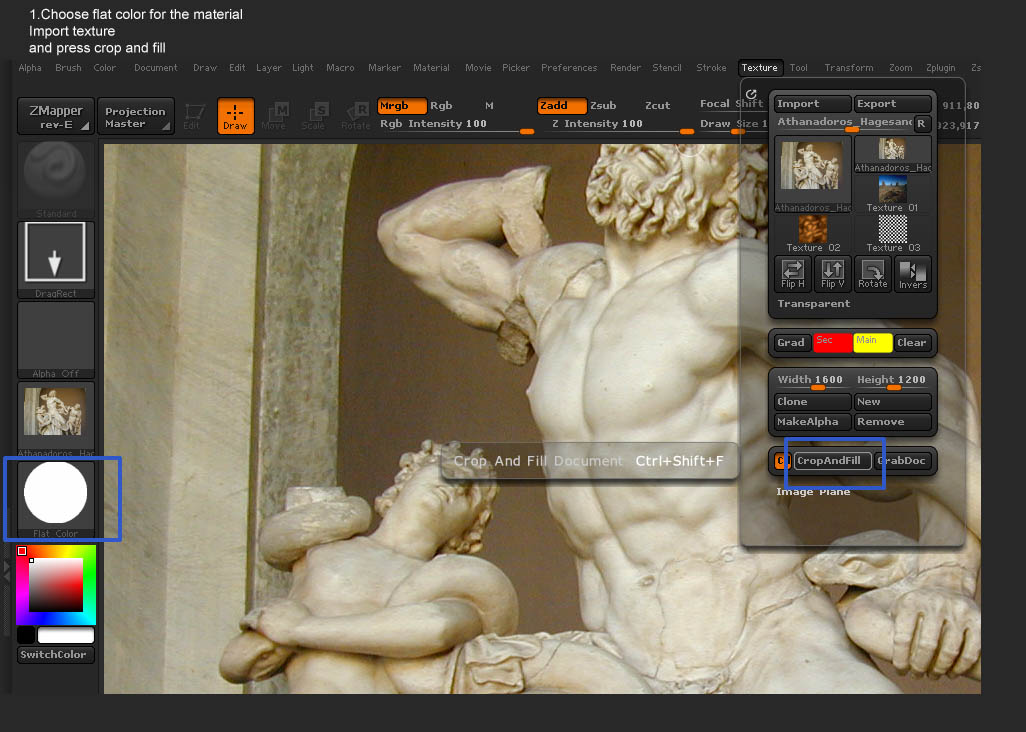Select the Rotate tool in top toolbar
This screenshot has width=1026, height=732.
click(x=355, y=116)
